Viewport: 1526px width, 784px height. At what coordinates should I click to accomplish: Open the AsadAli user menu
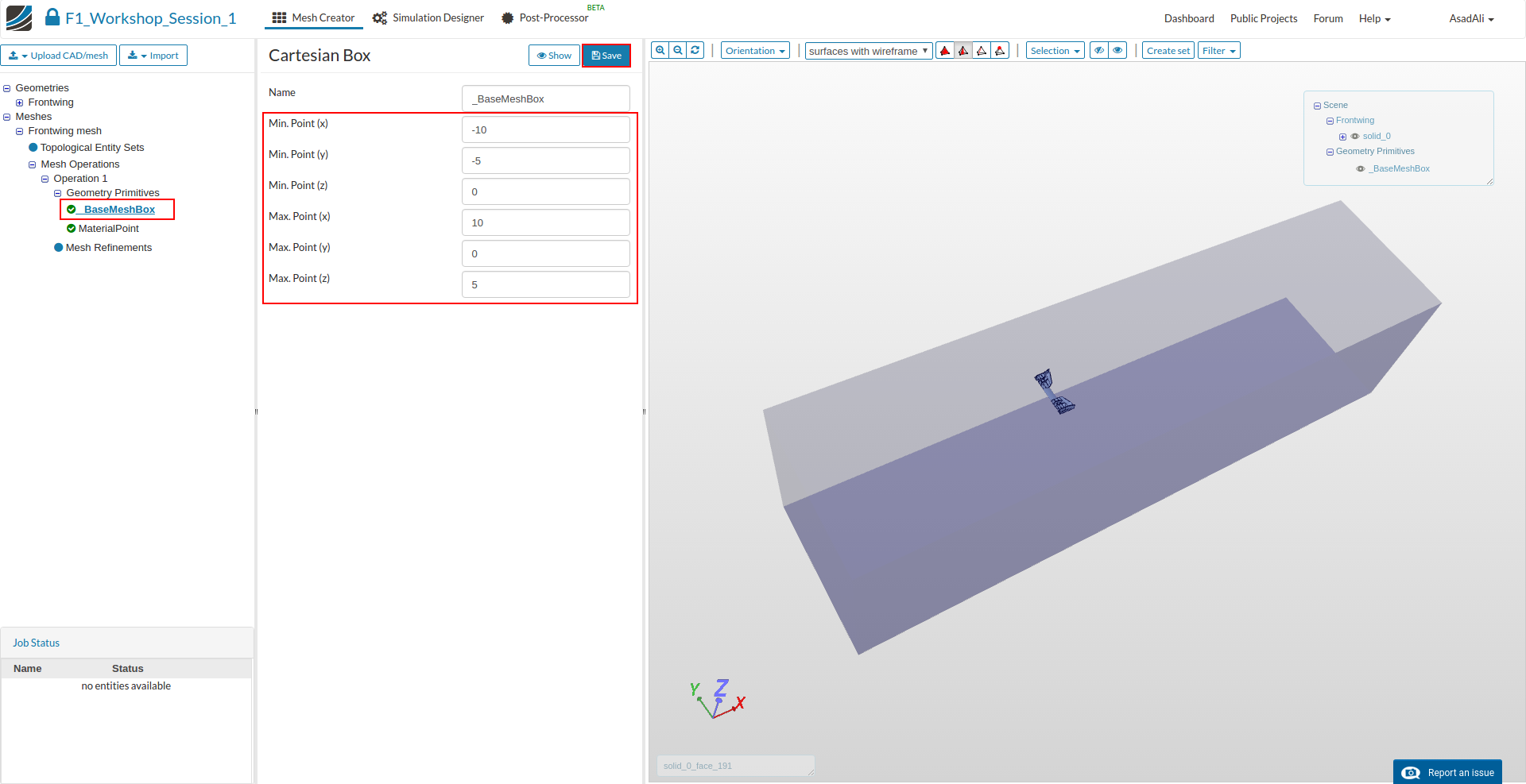[x=1471, y=18]
